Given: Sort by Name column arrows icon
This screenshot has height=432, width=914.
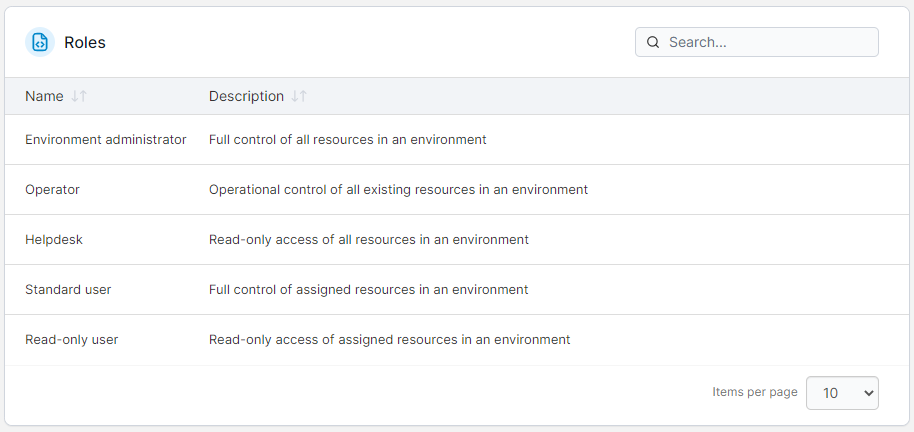Looking at the screenshot, I should pos(79,96).
